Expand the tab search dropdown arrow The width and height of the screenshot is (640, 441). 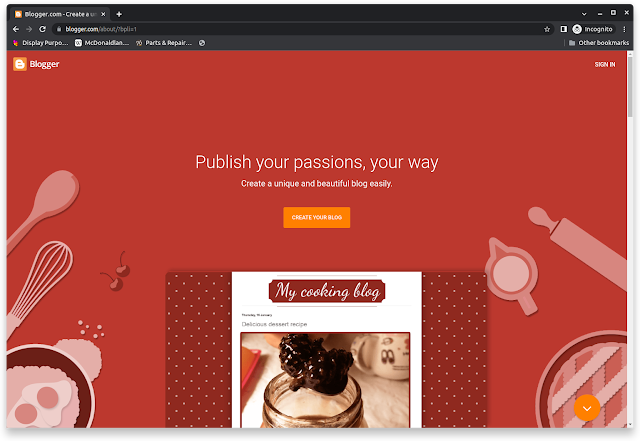click(x=584, y=14)
